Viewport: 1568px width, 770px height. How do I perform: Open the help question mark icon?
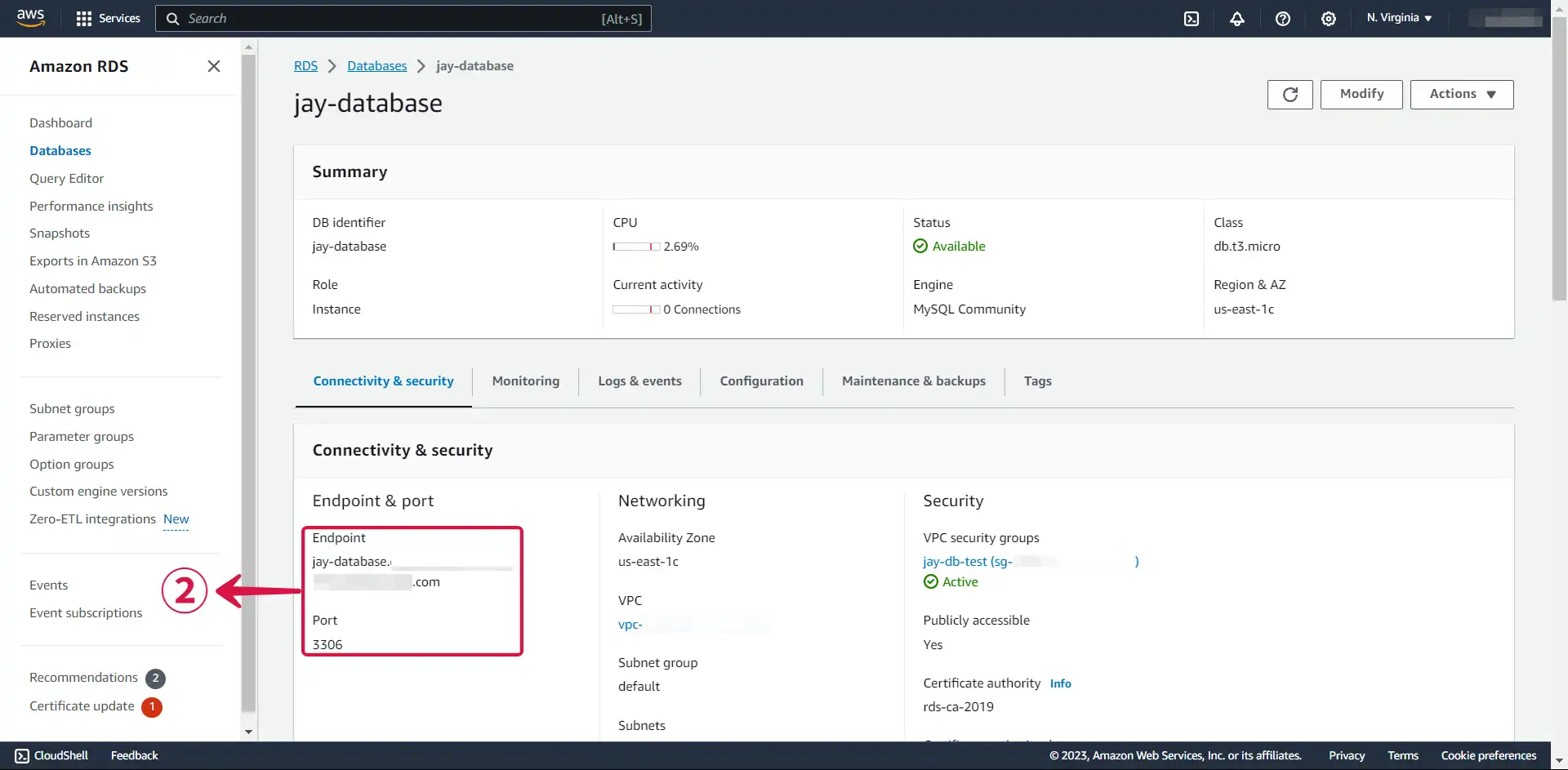[1283, 18]
